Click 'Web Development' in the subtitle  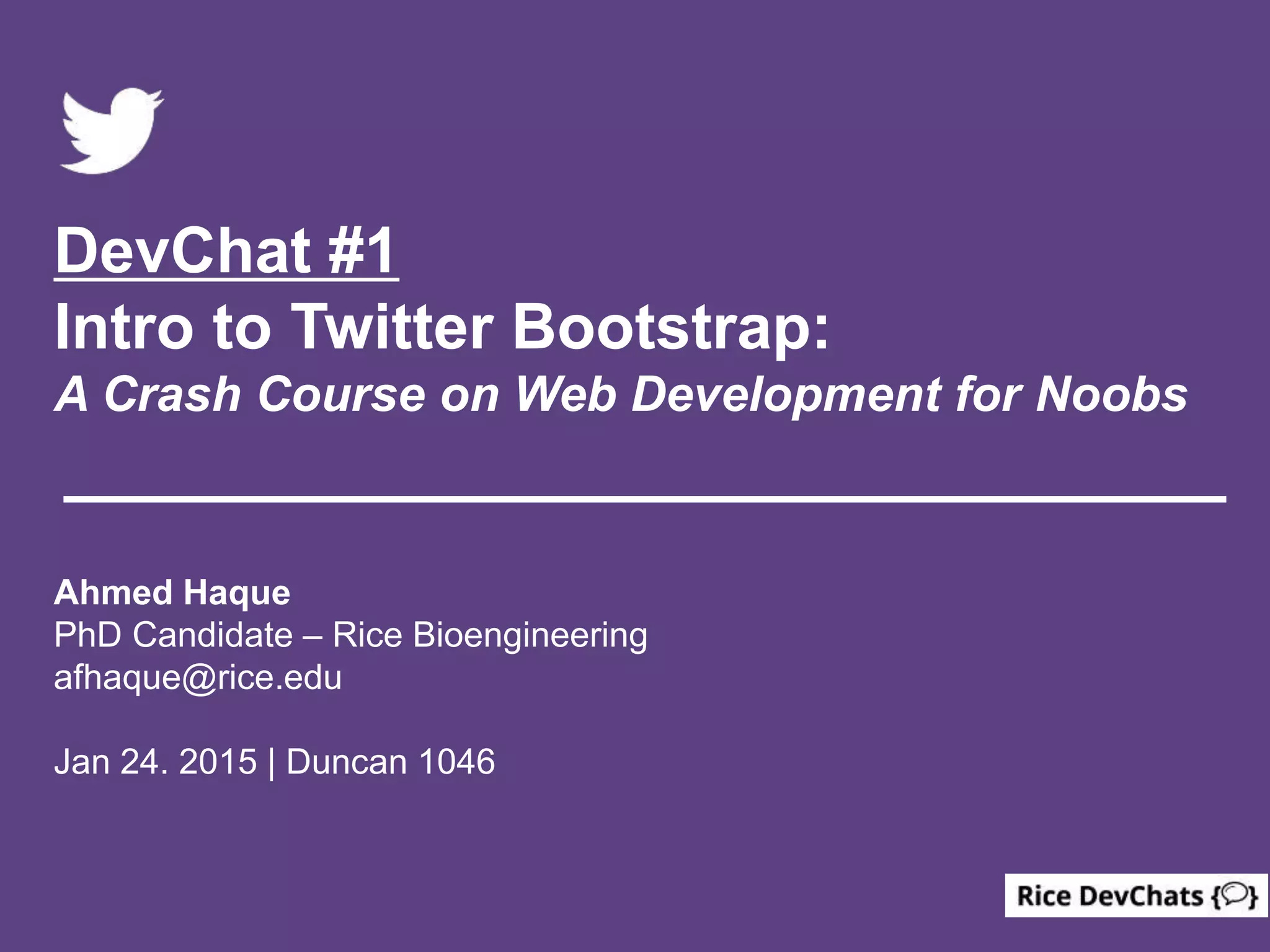[727, 394]
